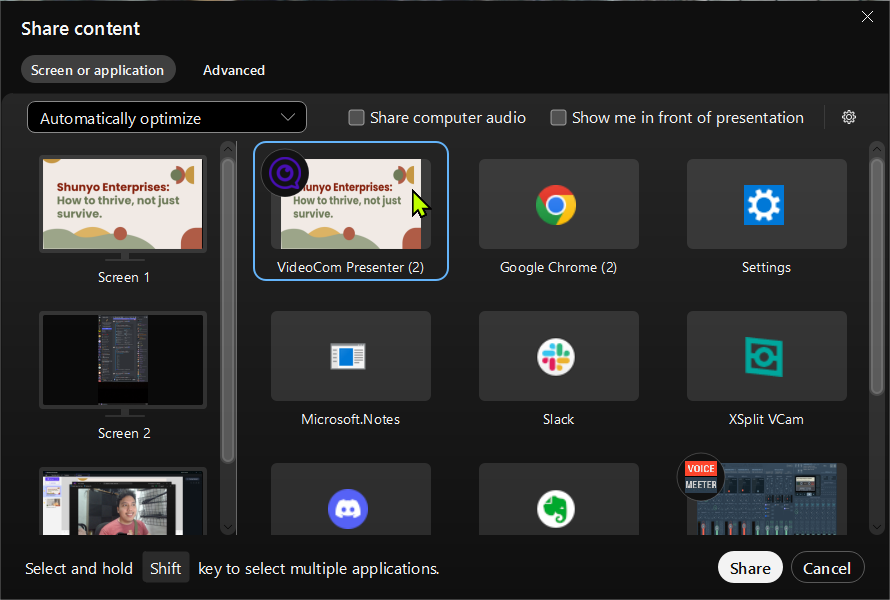This screenshot has width=890, height=600.
Task: Select the Settings app tile
Action: pos(766,204)
